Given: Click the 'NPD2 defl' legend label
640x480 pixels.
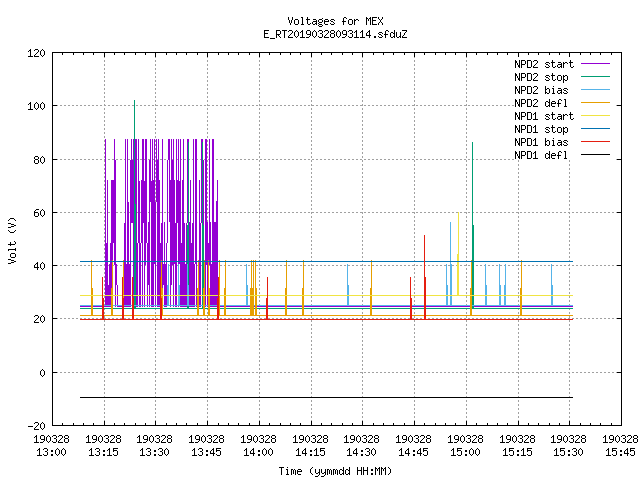Looking at the screenshot, I should (x=541, y=103).
